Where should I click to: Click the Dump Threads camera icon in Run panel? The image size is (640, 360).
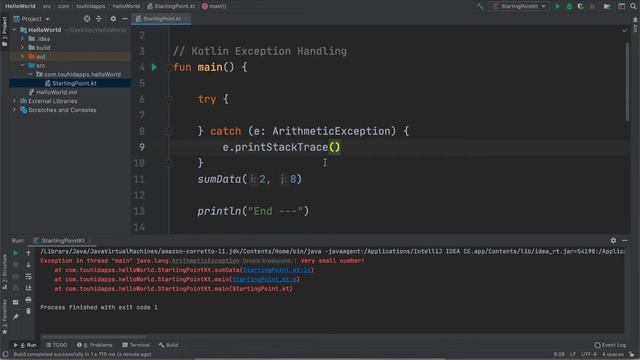pyautogui.click(x=16, y=276)
